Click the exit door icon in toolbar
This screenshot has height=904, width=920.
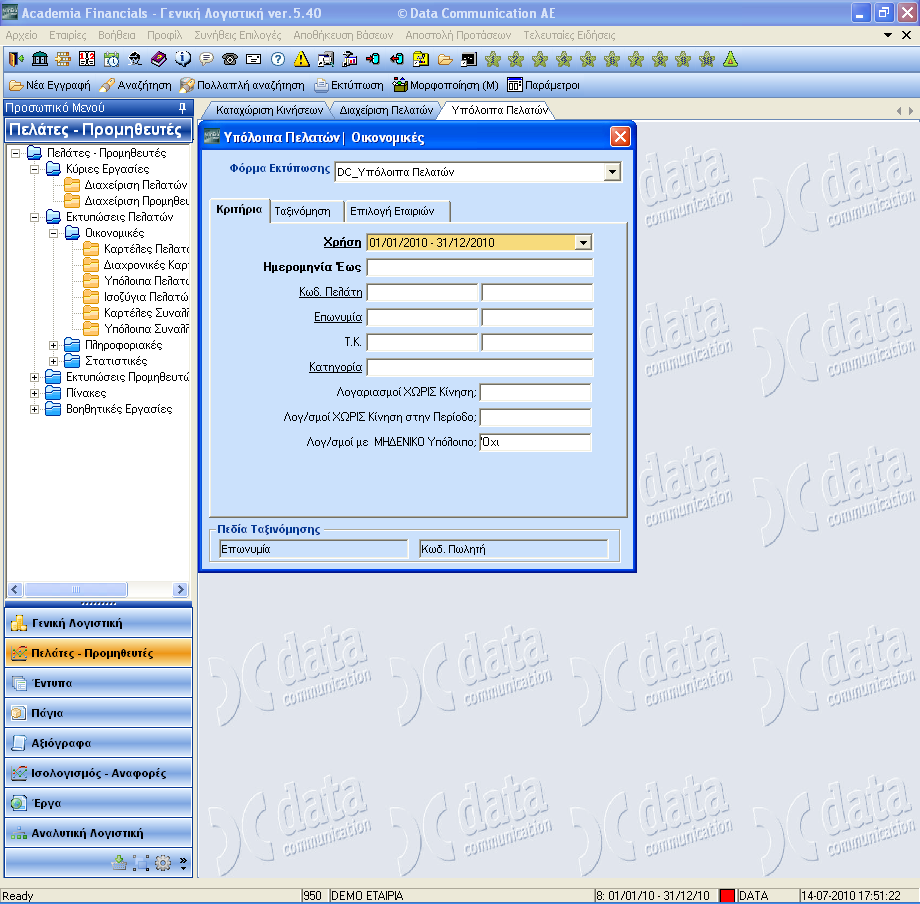16,59
